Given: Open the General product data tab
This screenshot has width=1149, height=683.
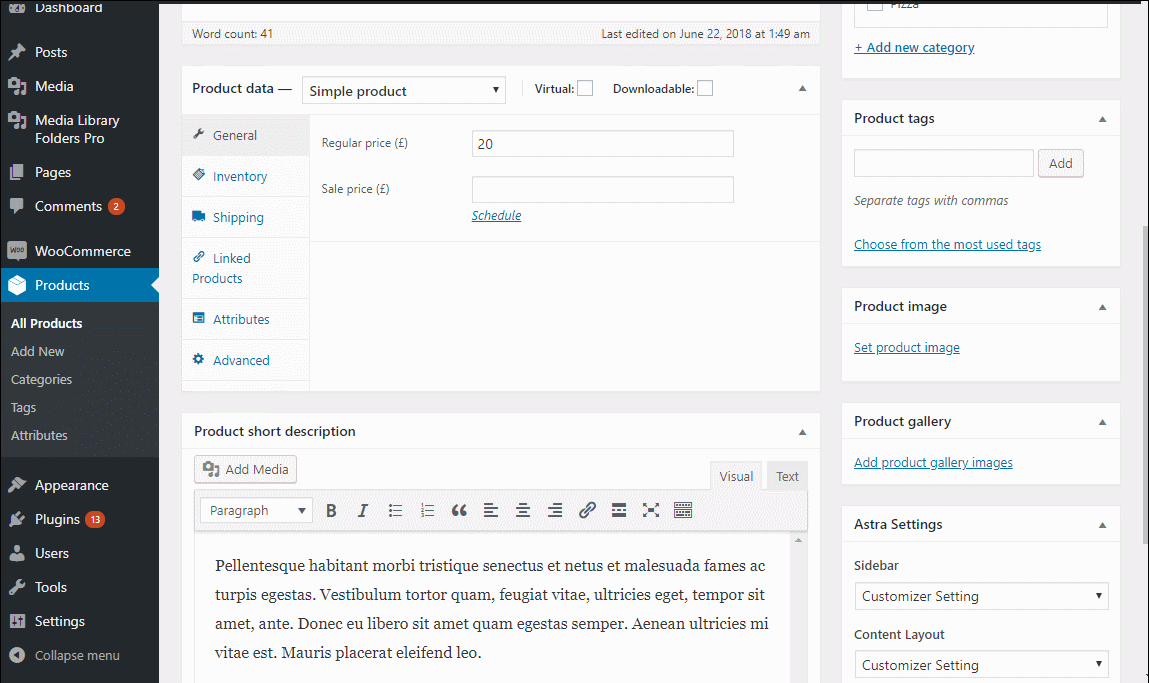Looking at the screenshot, I should click(x=245, y=136).
